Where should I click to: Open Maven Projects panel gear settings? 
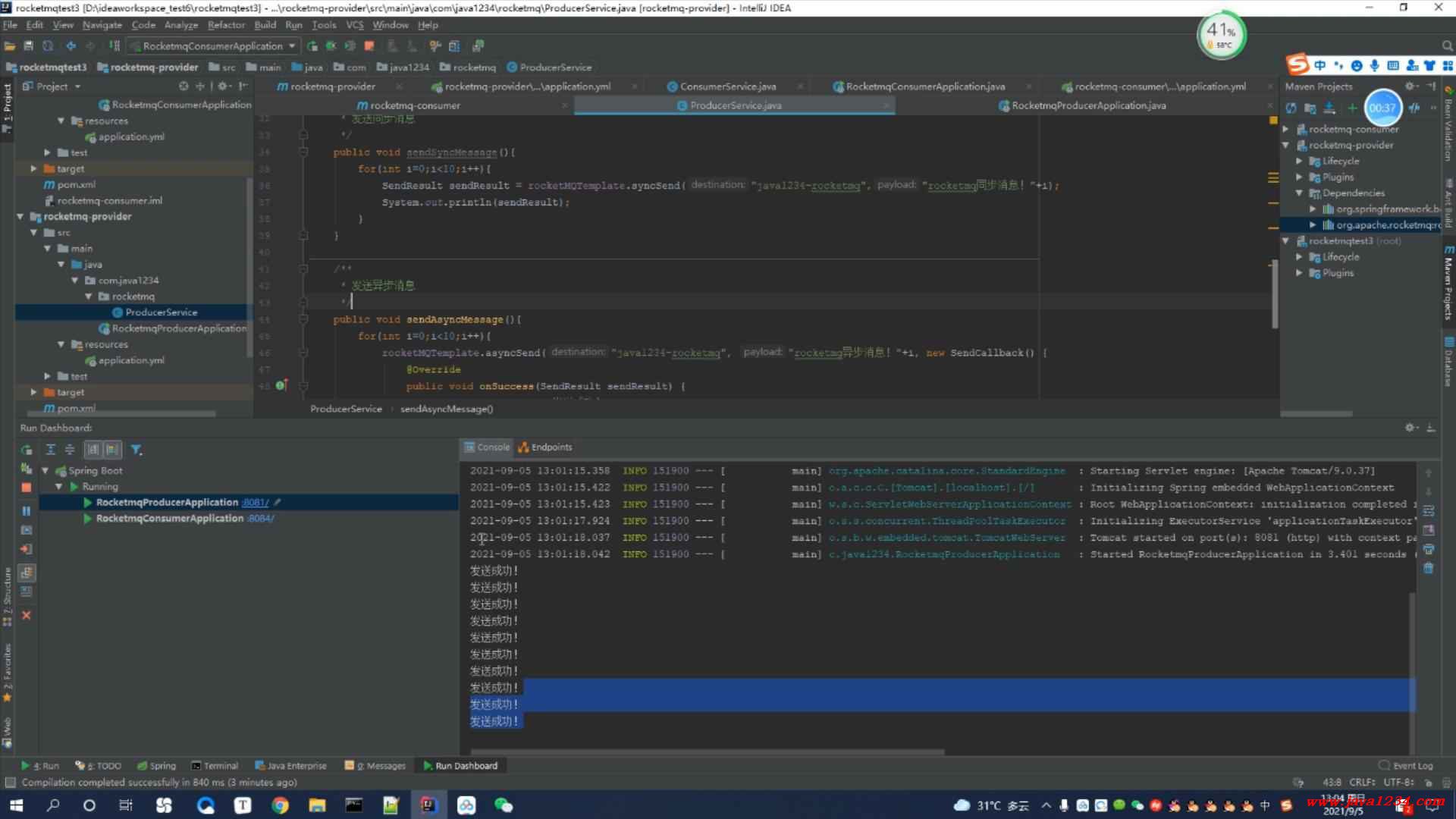[1410, 86]
